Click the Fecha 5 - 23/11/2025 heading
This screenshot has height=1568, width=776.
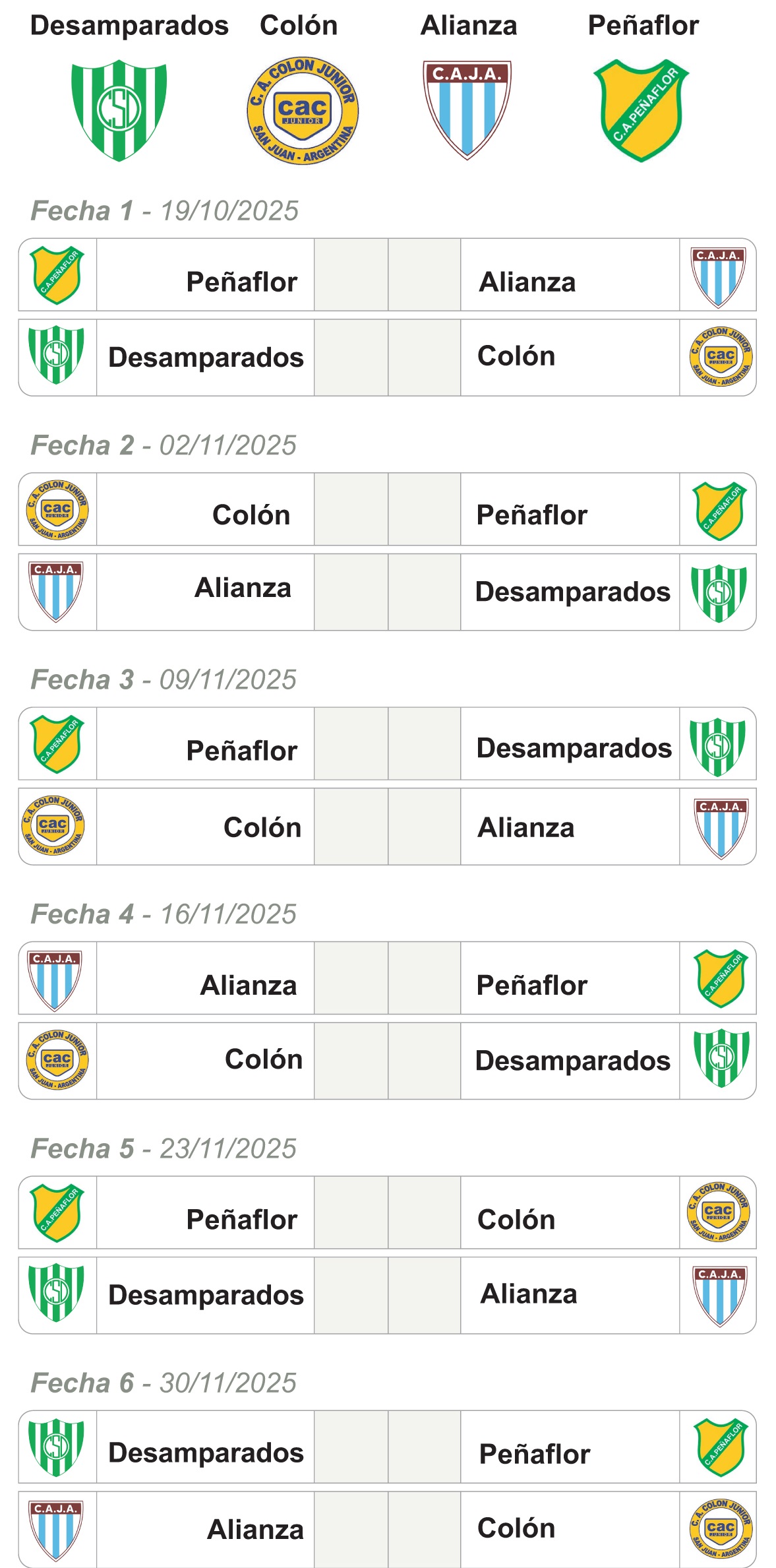[x=164, y=1148]
